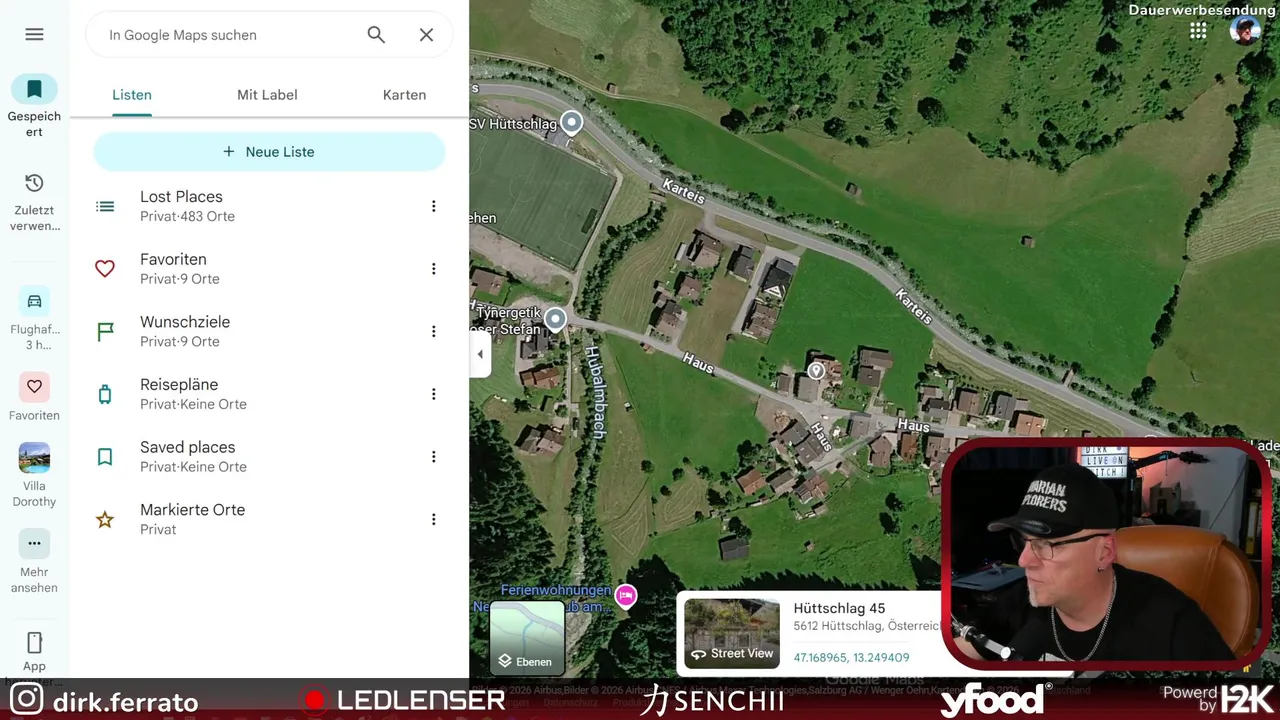Switch to the Mit Label tab

click(267, 95)
